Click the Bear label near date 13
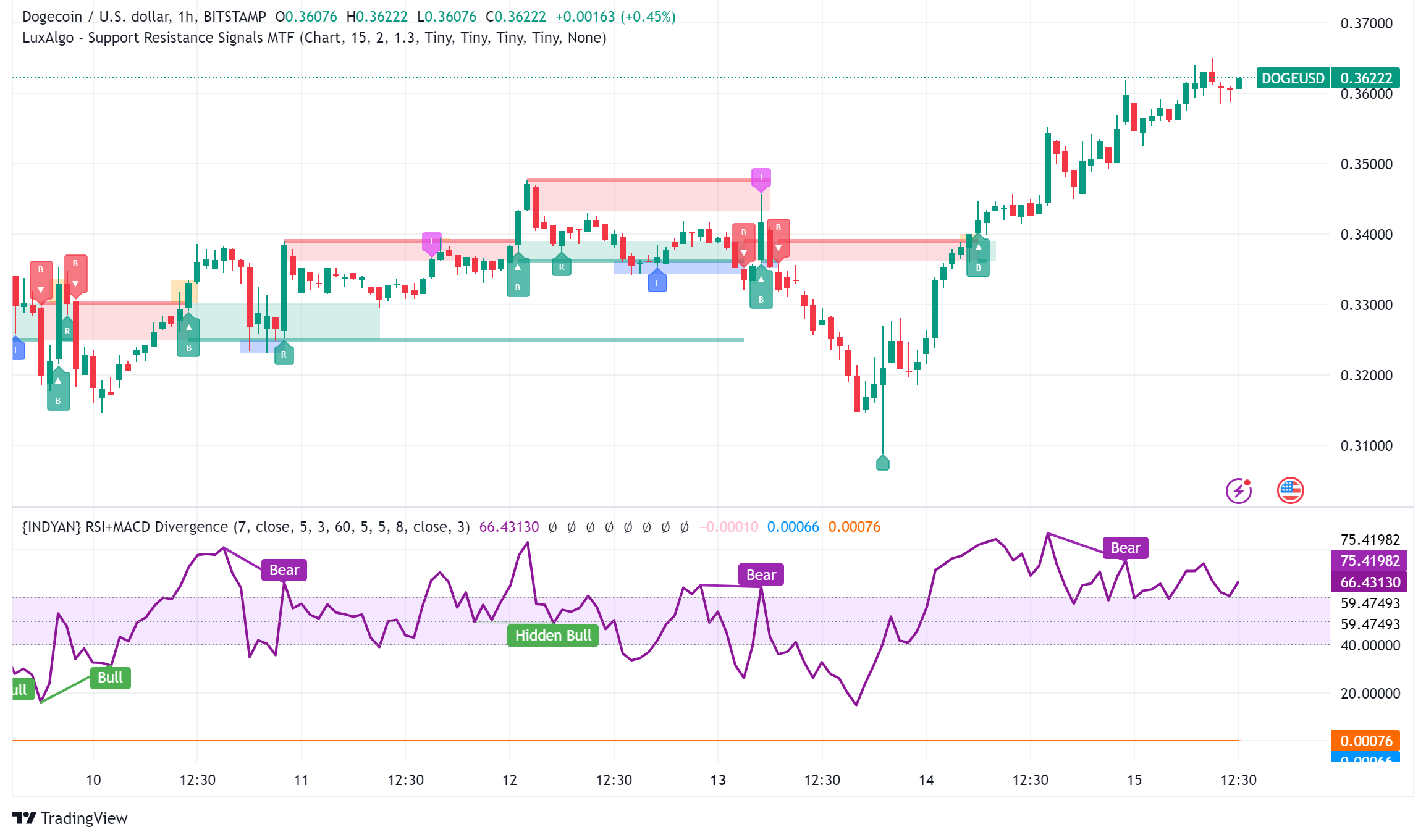Viewport: 1426px width, 840px height. (x=761, y=575)
